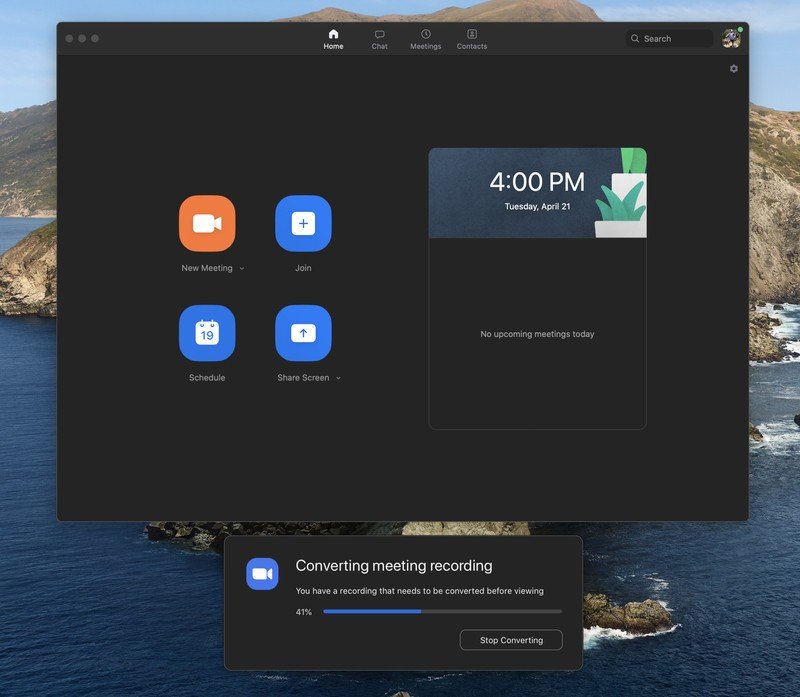Viewport: 800px width, 697px height.
Task: Click the 41% progress label
Action: (304, 612)
